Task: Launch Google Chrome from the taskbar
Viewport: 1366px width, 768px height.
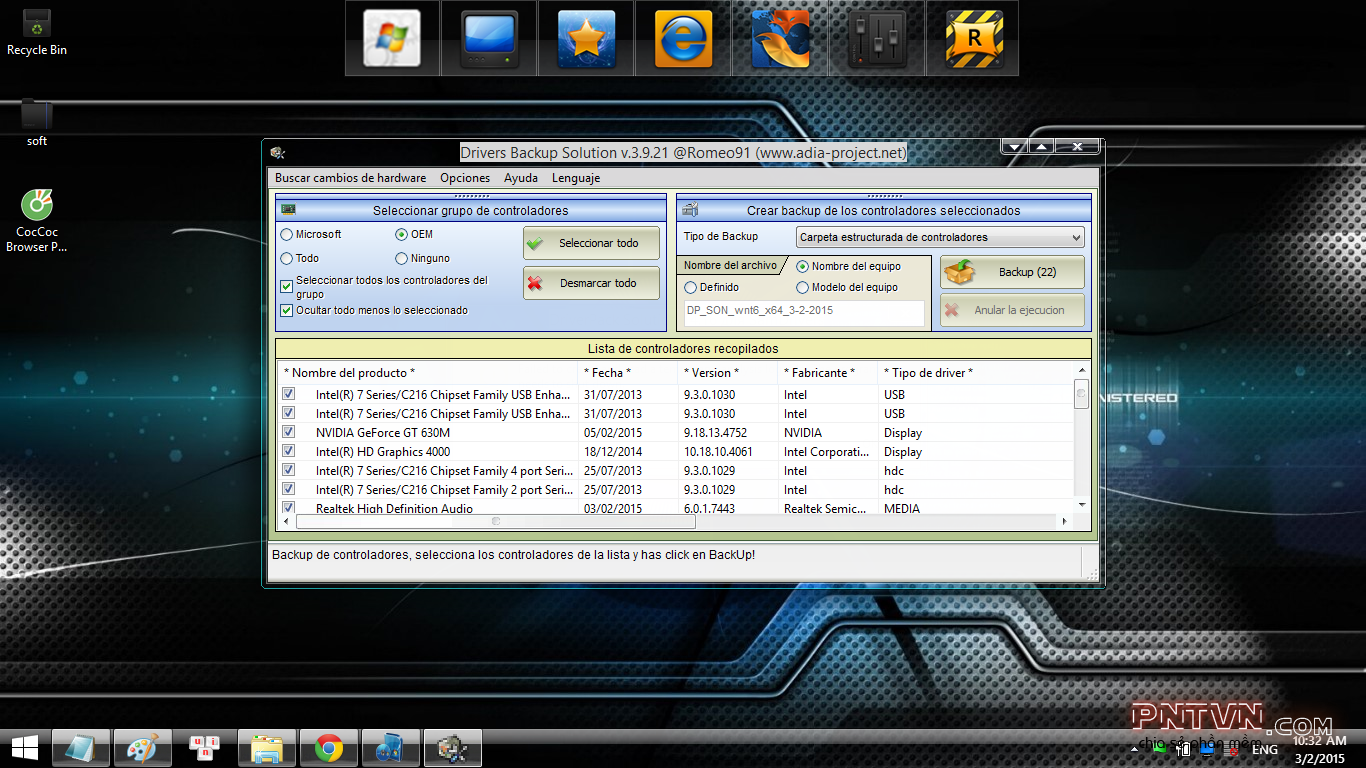Action: (x=329, y=748)
